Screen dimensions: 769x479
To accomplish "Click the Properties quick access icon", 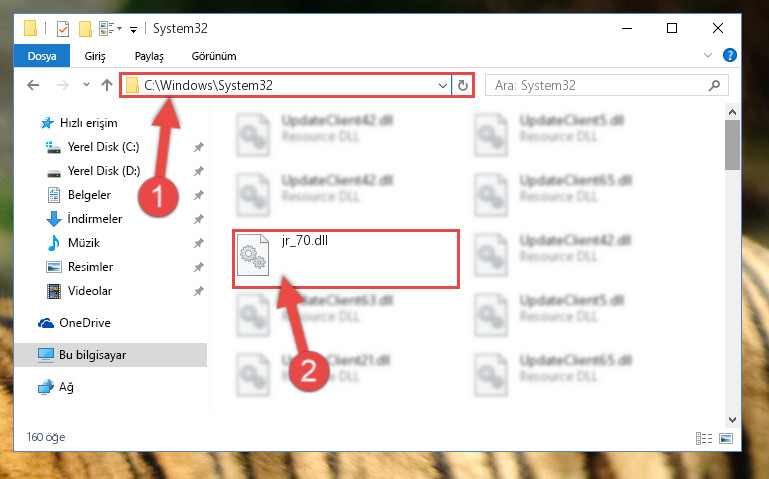I will pyautogui.click(x=63, y=29).
